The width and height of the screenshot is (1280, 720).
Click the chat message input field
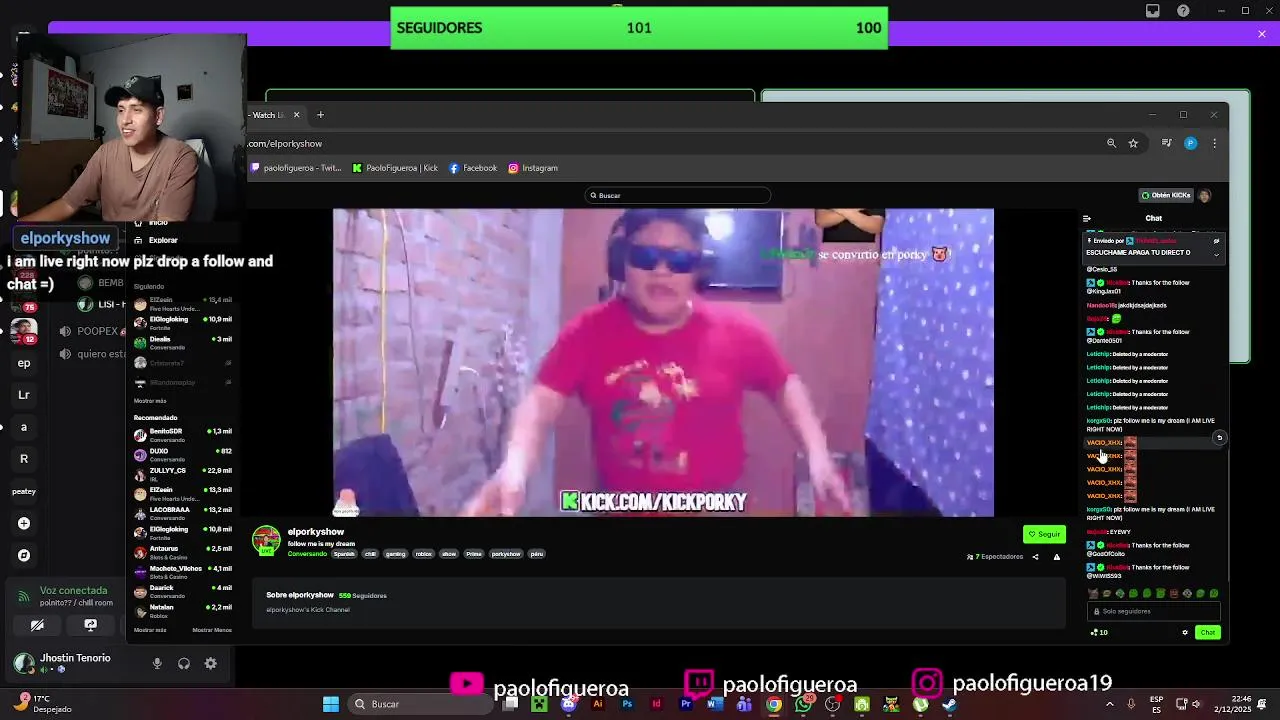[1154, 611]
